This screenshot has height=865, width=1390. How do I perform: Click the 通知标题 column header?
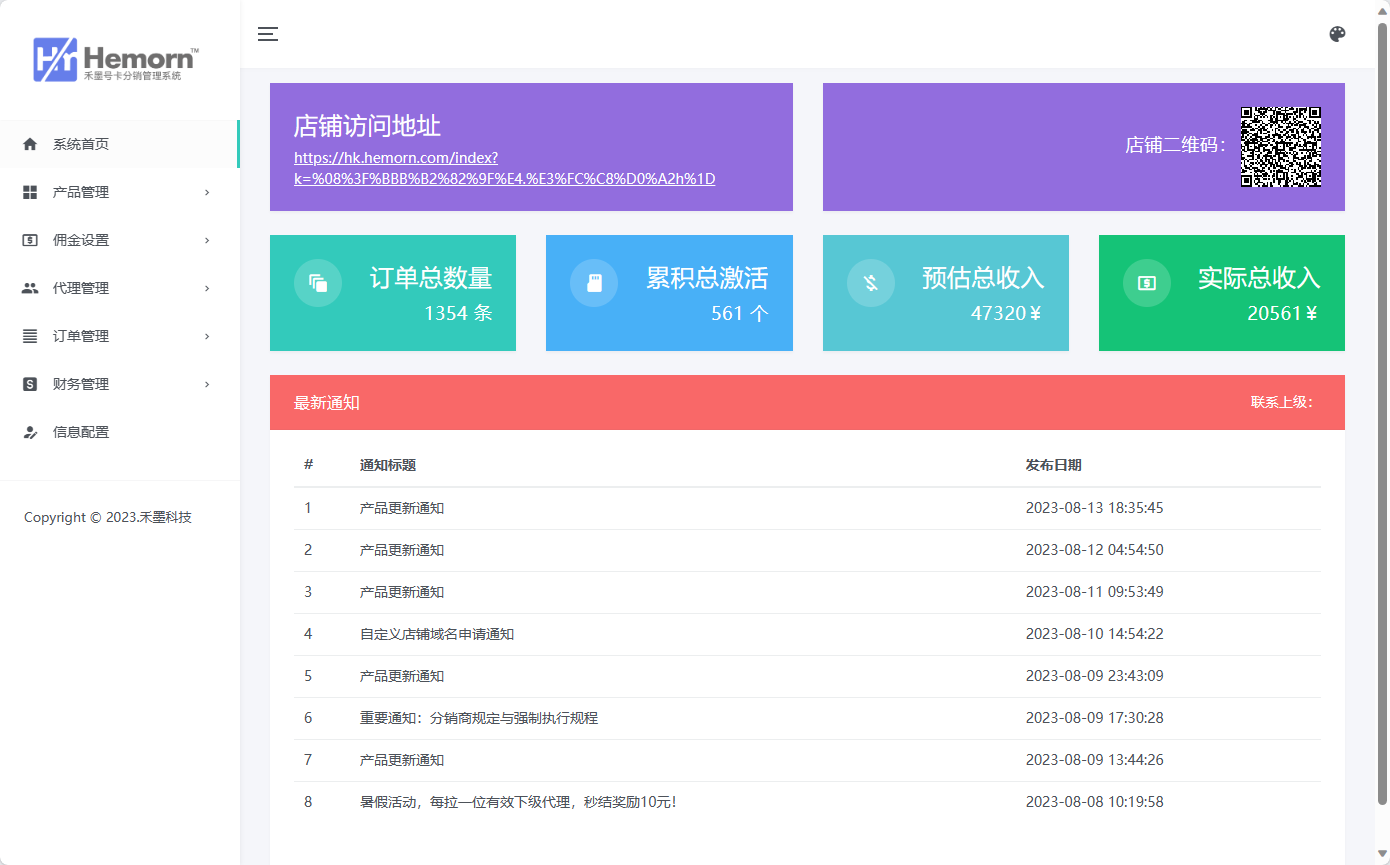click(388, 465)
